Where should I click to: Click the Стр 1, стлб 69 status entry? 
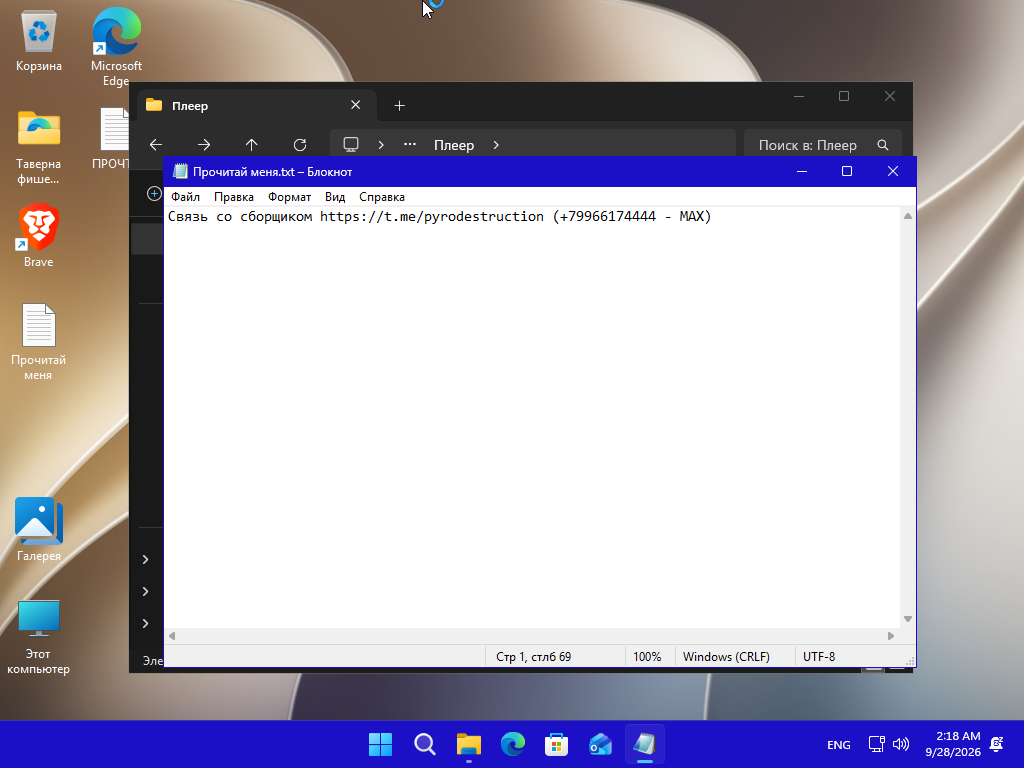click(x=534, y=657)
